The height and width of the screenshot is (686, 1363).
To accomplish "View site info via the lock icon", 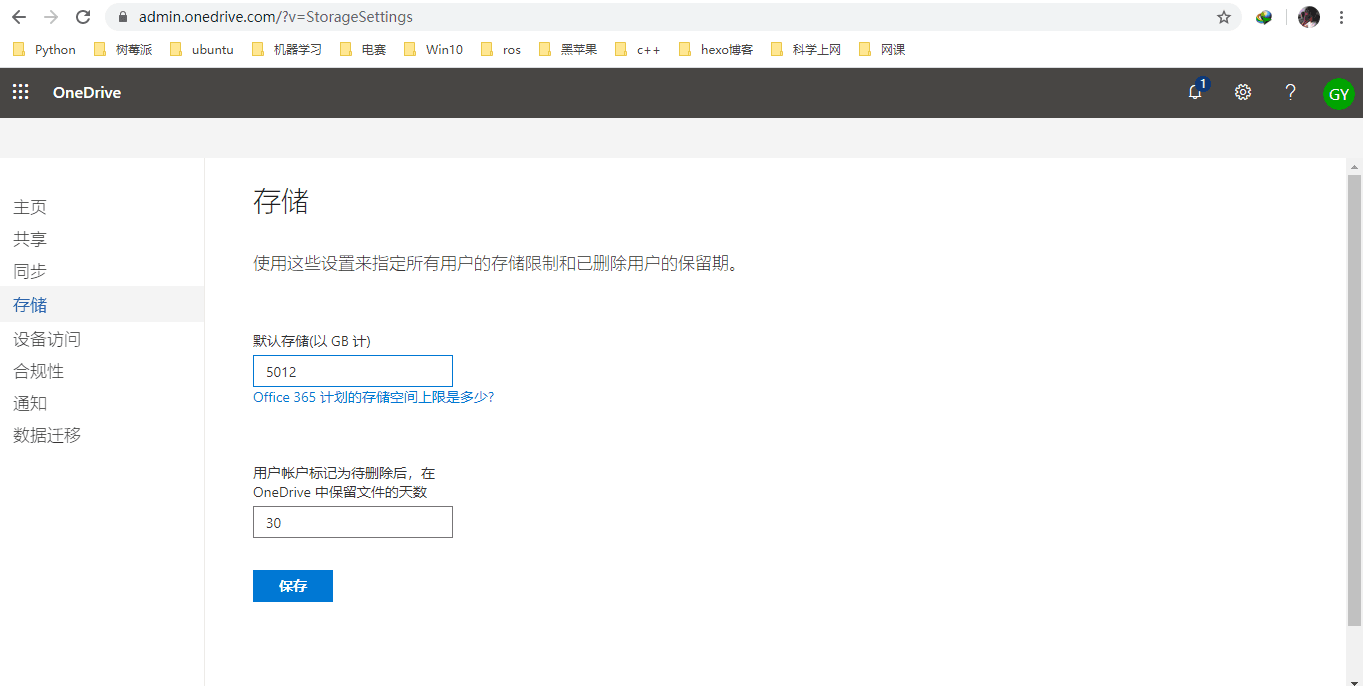I will point(124,17).
